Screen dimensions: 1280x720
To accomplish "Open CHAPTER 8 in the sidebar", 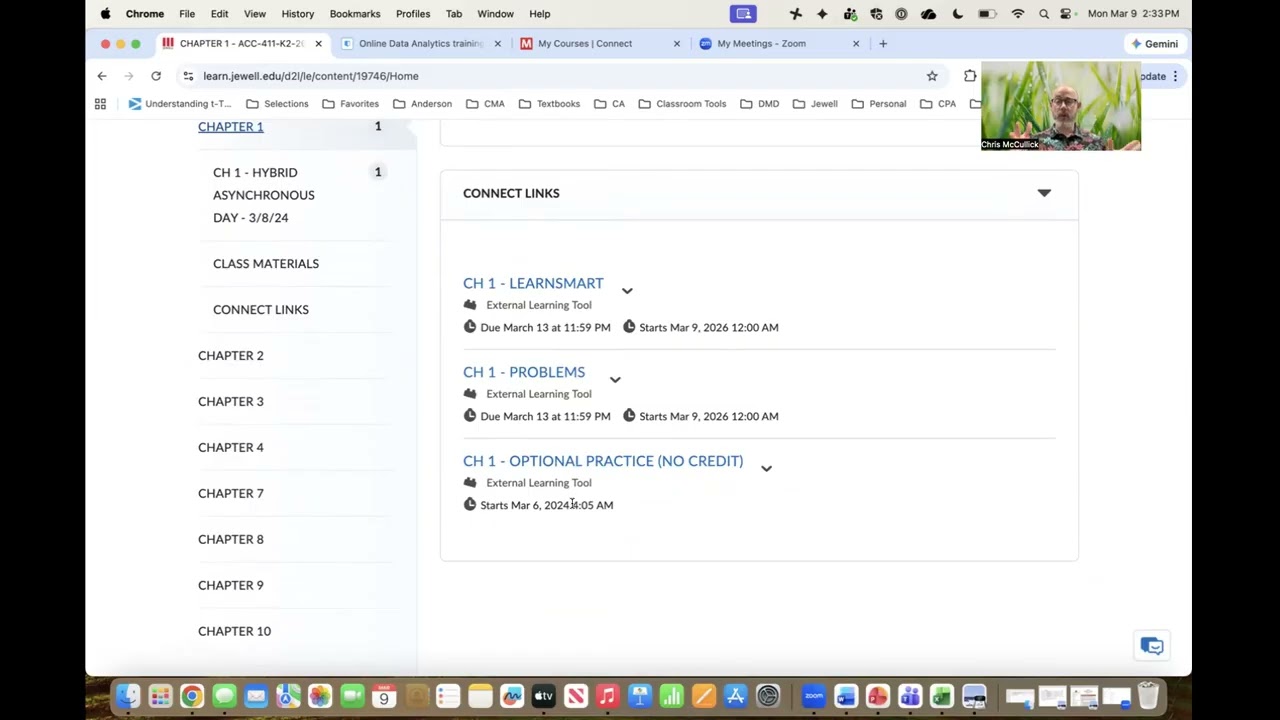I will pyautogui.click(x=231, y=540).
